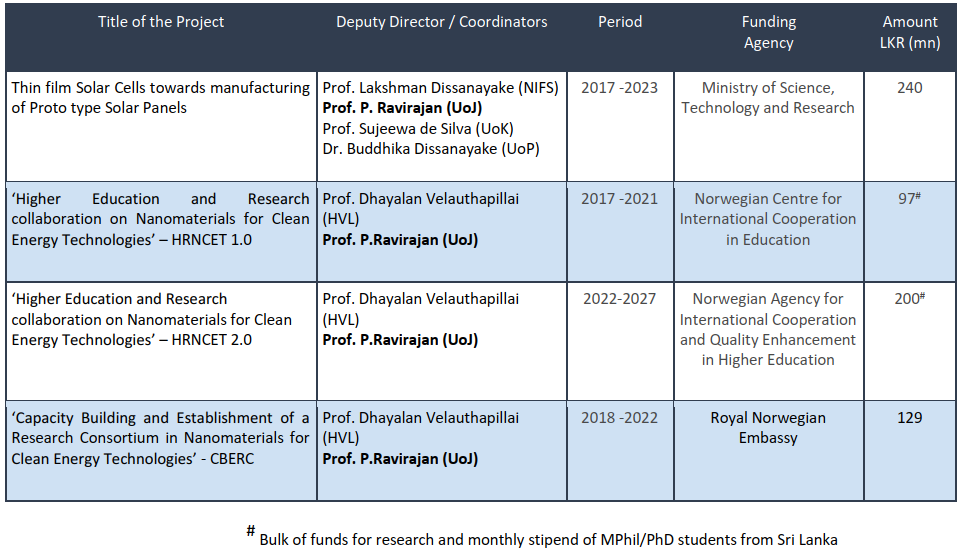This screenshot has height=555, width=961.
Task: Click the amount '200#'
Action: click(x=910, y=298)
